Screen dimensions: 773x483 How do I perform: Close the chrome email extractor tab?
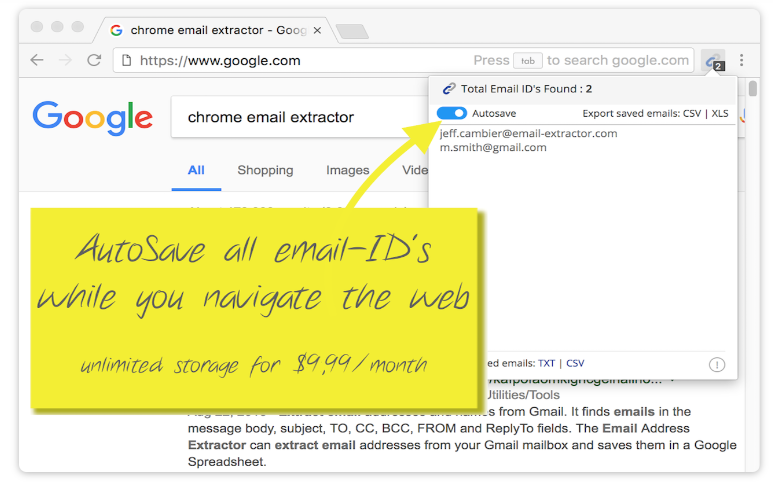click(317, 30)
